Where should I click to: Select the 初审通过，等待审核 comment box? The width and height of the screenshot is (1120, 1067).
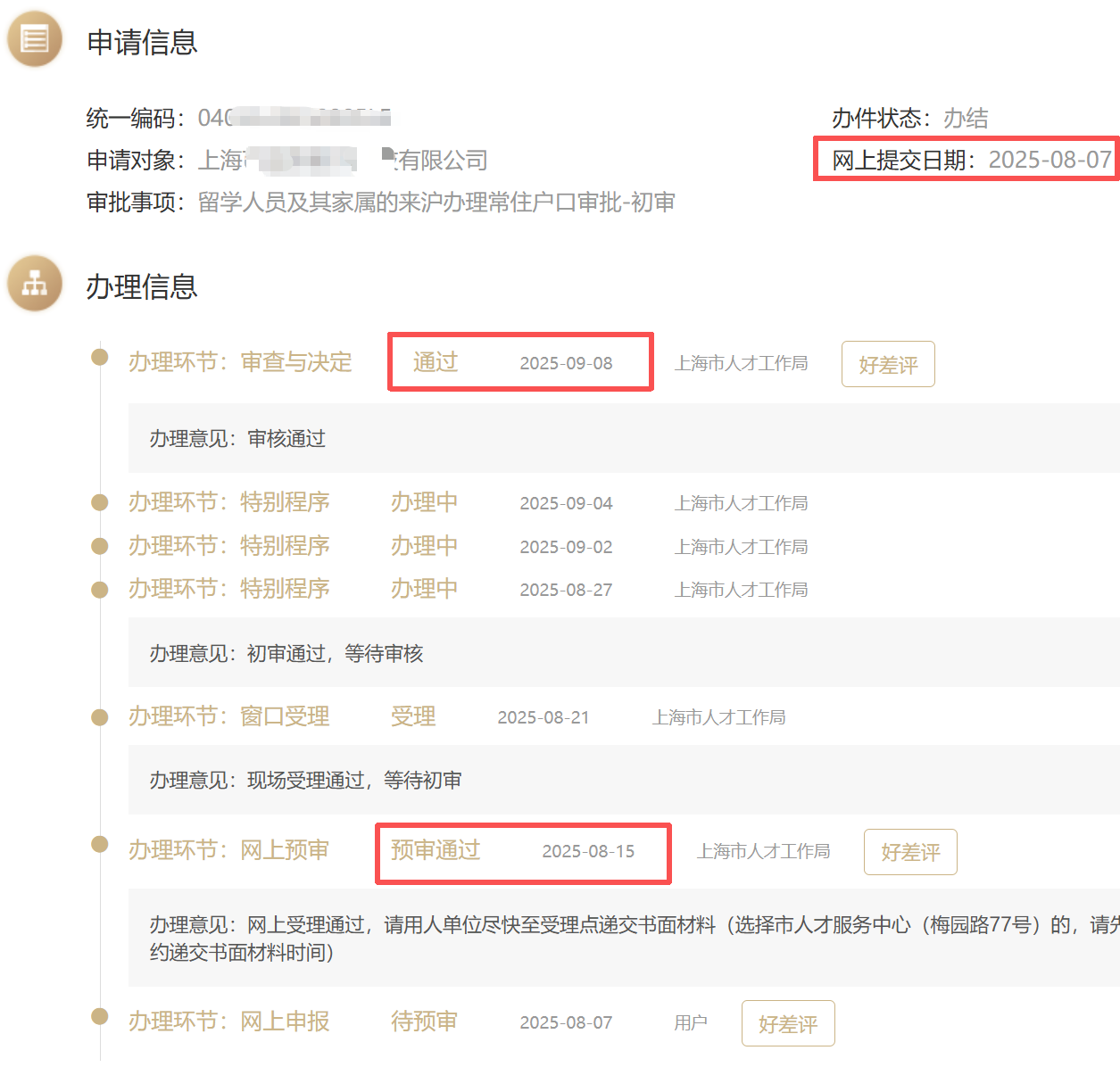point(623,654)
